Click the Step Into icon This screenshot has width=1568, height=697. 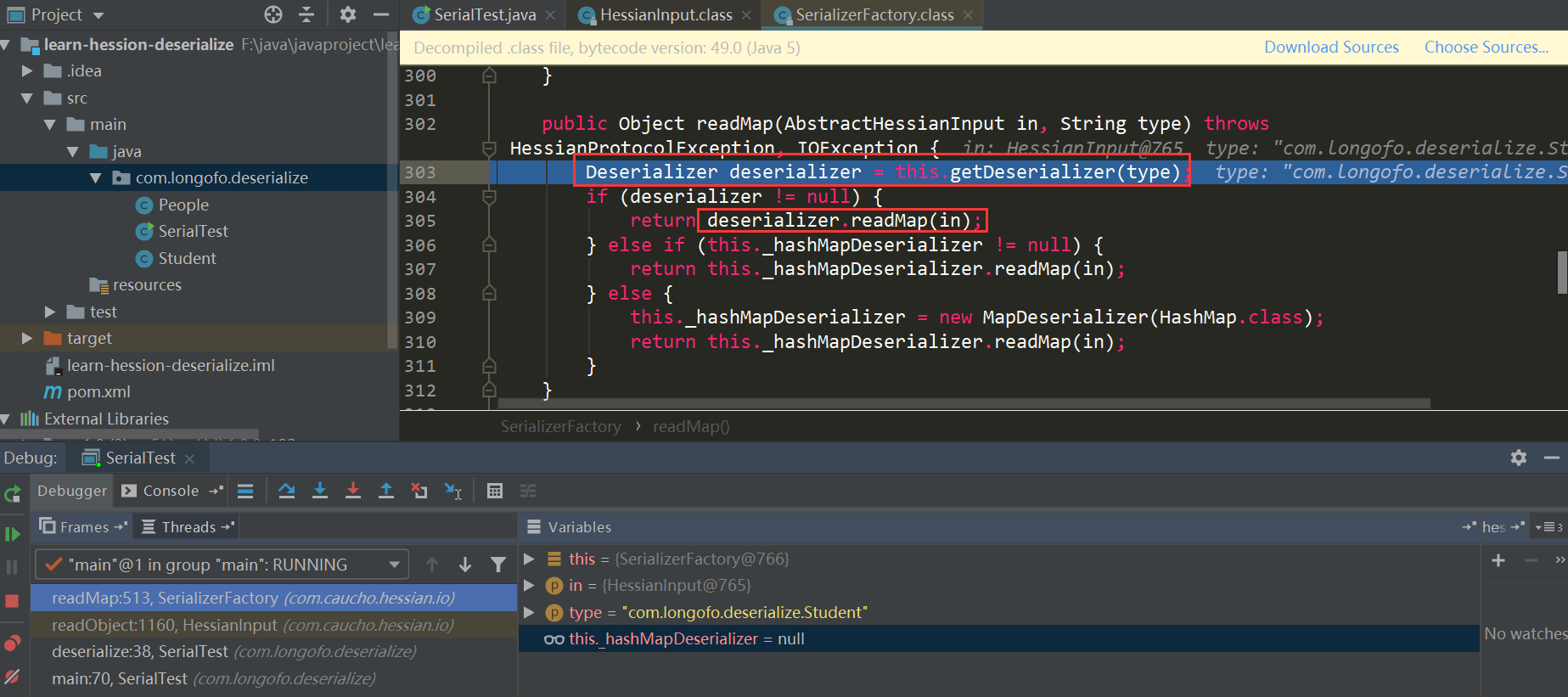tap(320, 491)
